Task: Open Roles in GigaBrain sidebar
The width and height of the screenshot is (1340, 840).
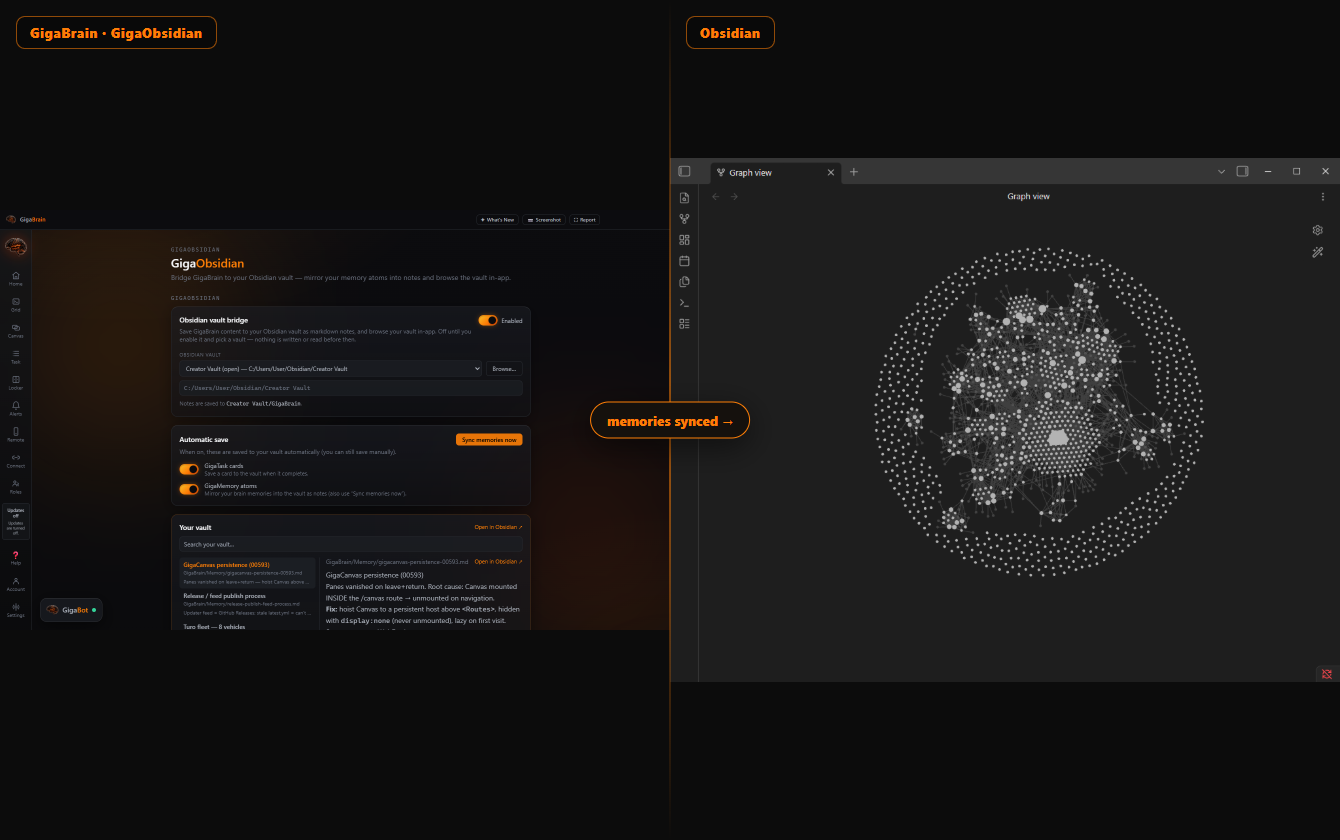Action: [x=15, y=486]
